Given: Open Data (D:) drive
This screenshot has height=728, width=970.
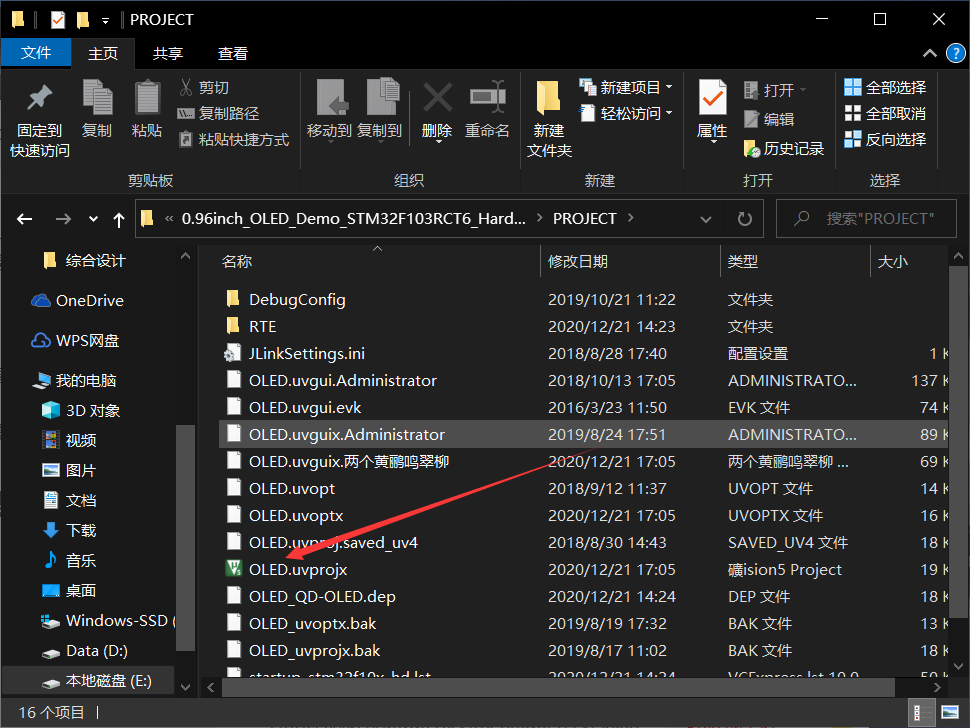Looking at the screenshot, I should [85, 651].
